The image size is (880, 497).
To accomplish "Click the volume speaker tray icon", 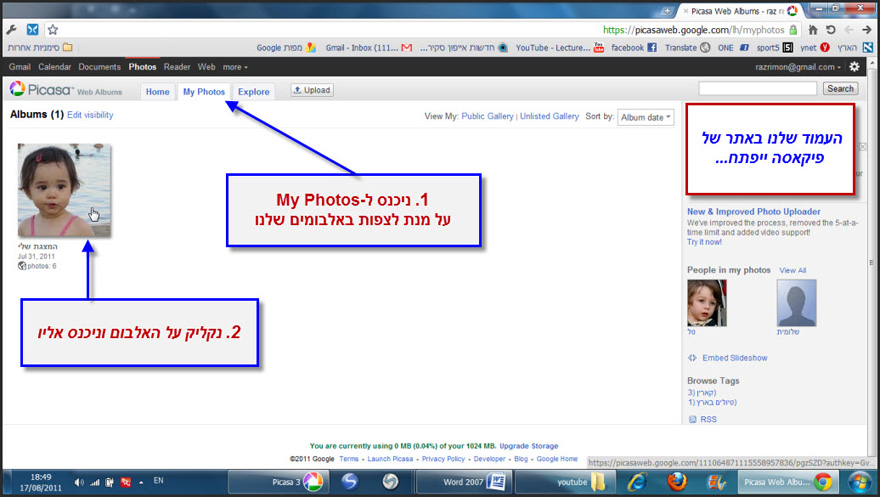I will 79,482.
